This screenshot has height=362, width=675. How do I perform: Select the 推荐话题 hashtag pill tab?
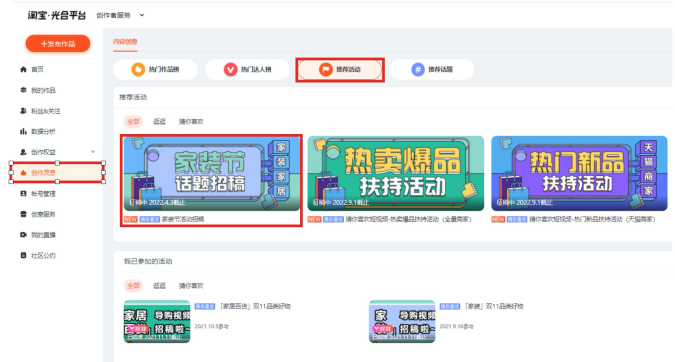[x=432, y=69]
